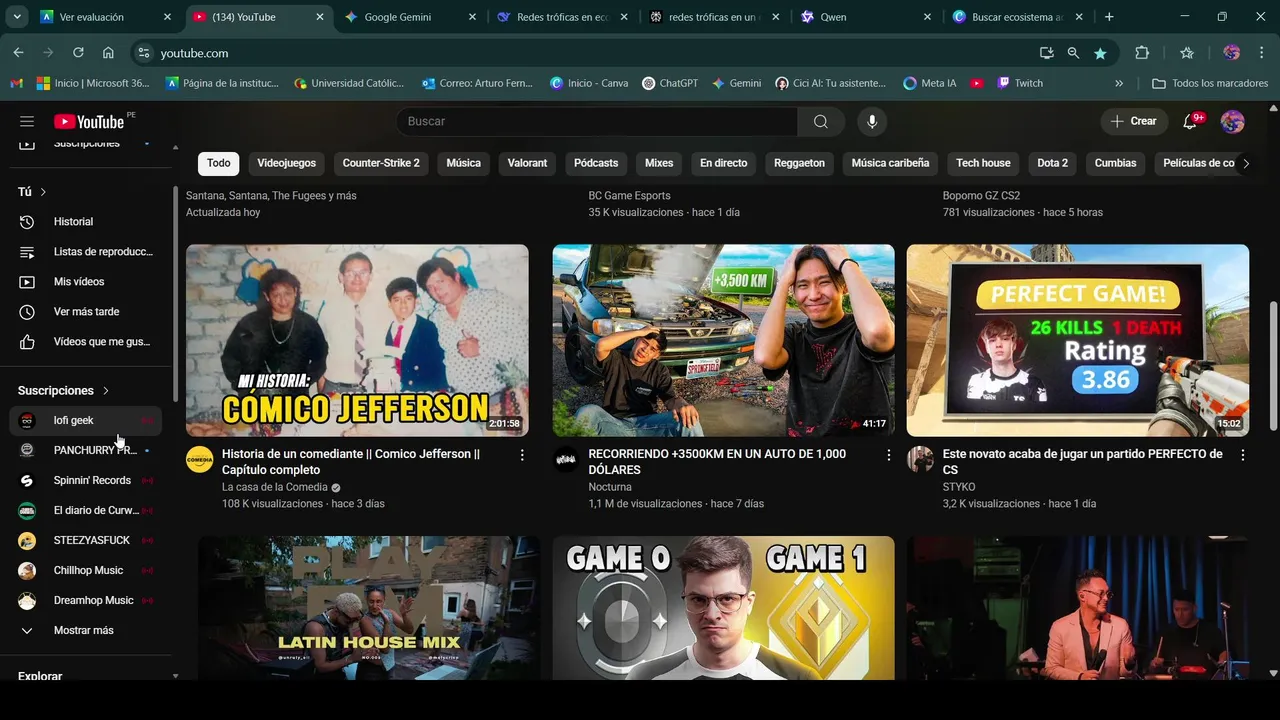Click the Crear button
Screen dimensions: 1280x720
click(x=1133, y=121)
